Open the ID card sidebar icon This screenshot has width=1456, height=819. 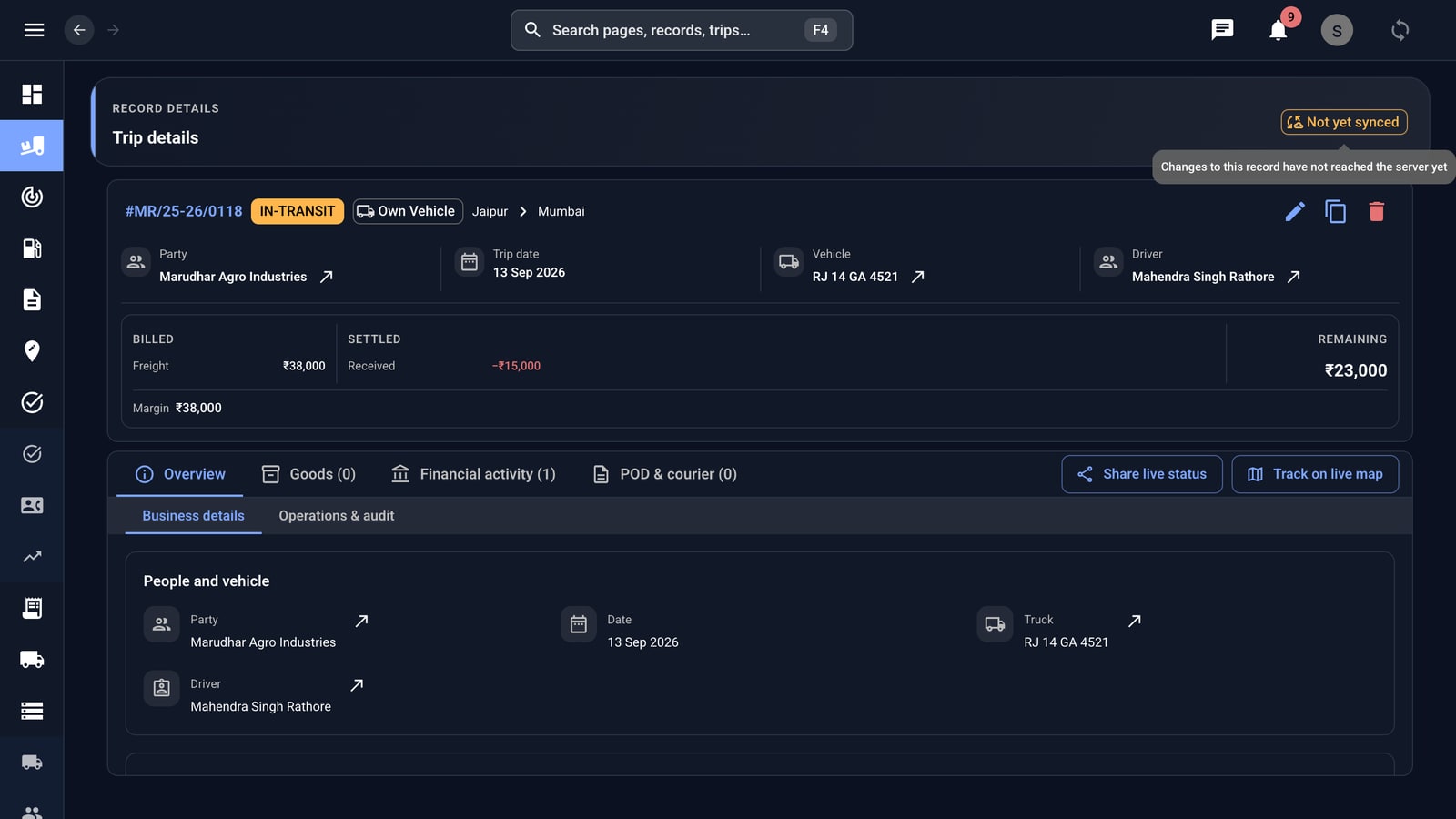pos(32,505)
